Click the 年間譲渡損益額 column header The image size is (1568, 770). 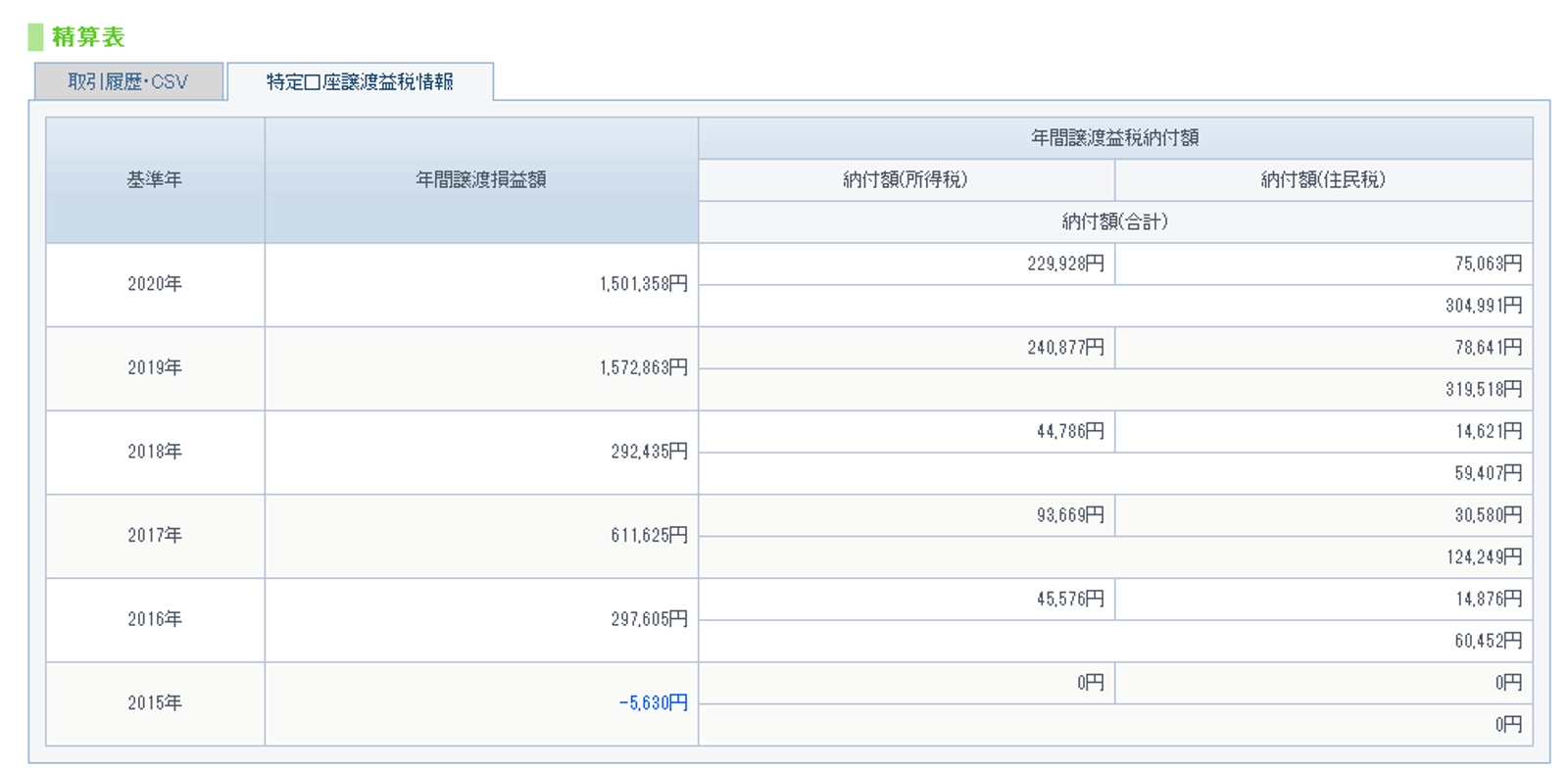pos(481,180)
